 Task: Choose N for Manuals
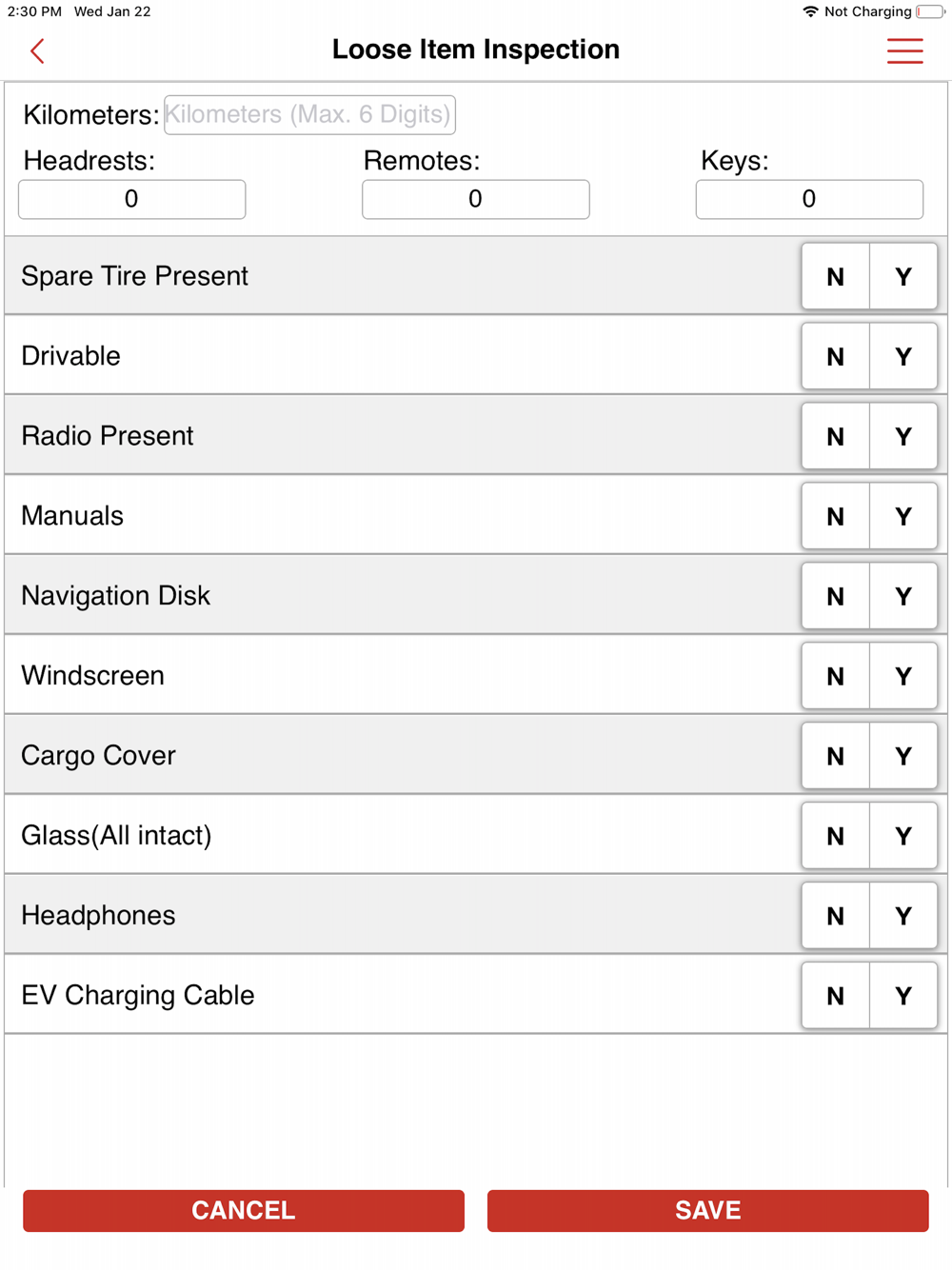835,517
